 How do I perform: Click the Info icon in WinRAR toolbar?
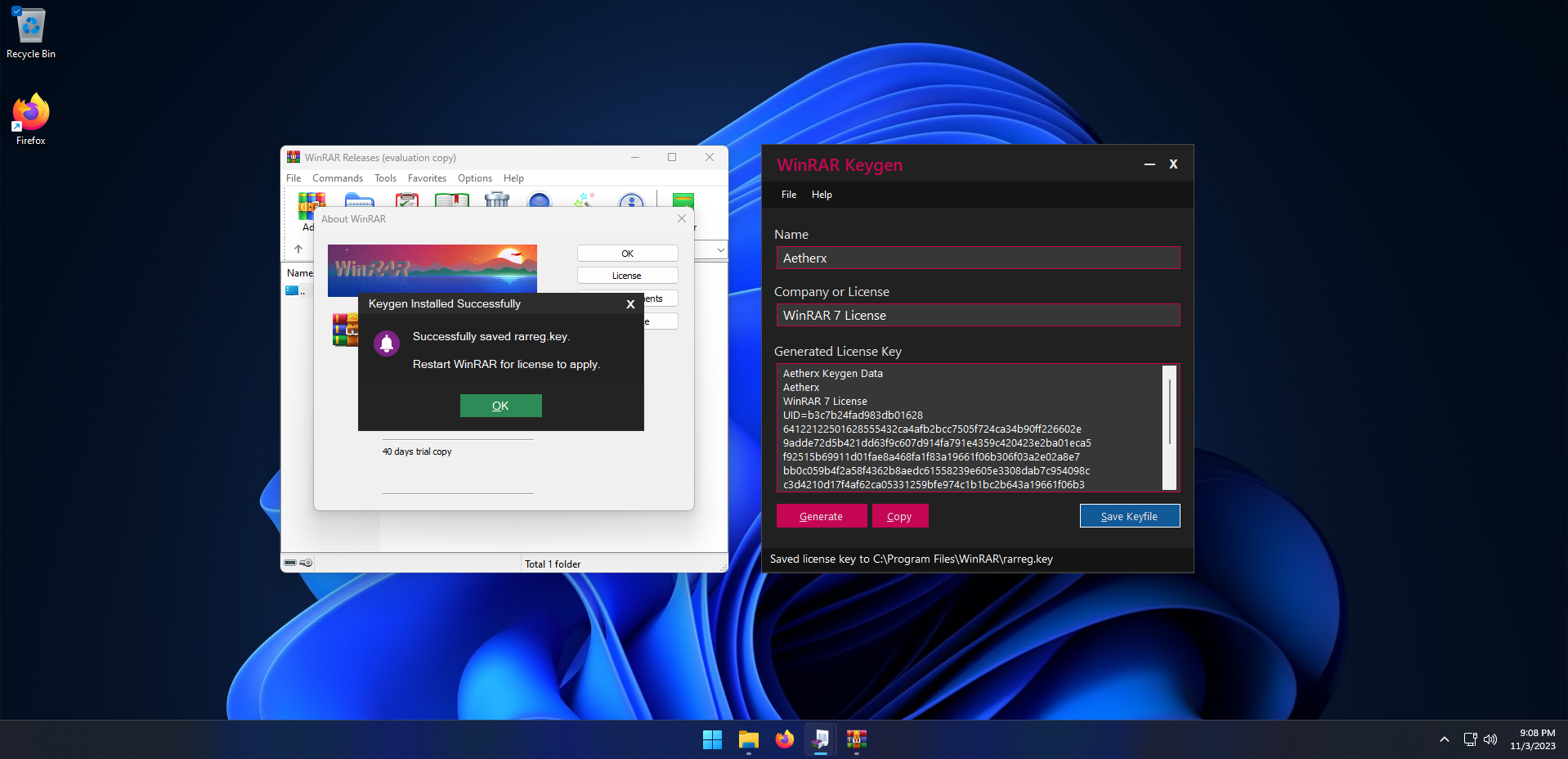[x=631, y=200]
